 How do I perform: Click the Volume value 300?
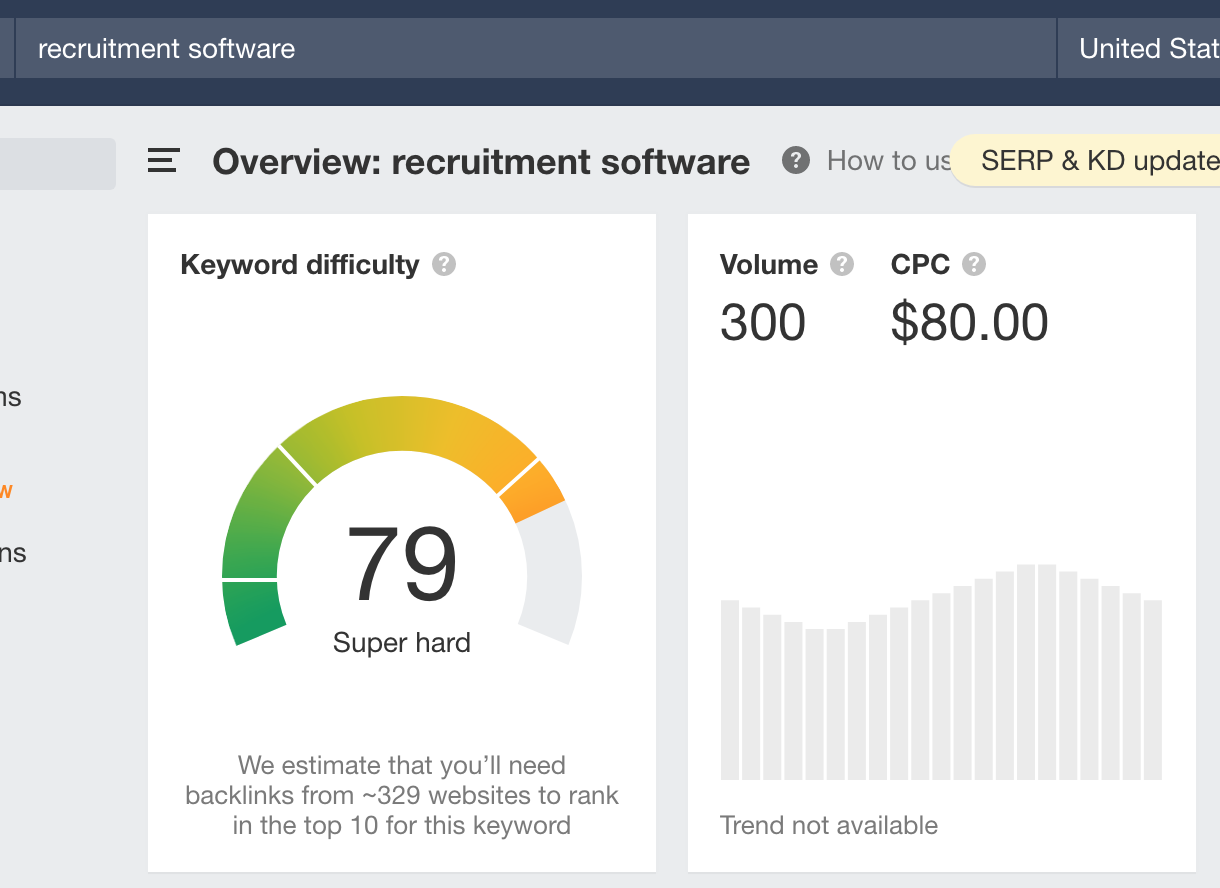click(763, 323)
